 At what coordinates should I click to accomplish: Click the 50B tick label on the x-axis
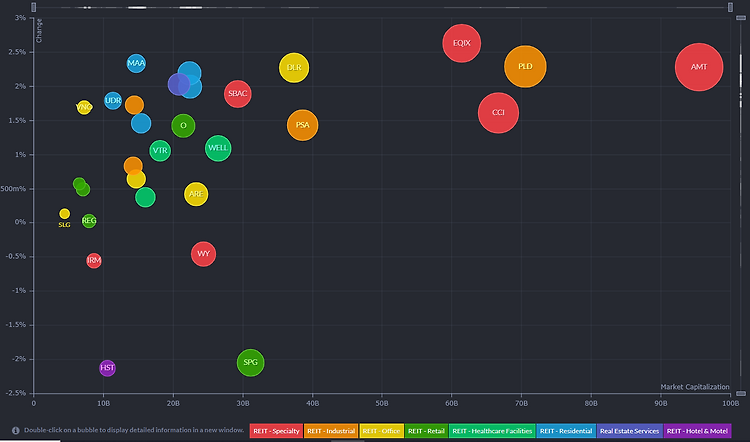pyautogui.click(x=382, y=404)
